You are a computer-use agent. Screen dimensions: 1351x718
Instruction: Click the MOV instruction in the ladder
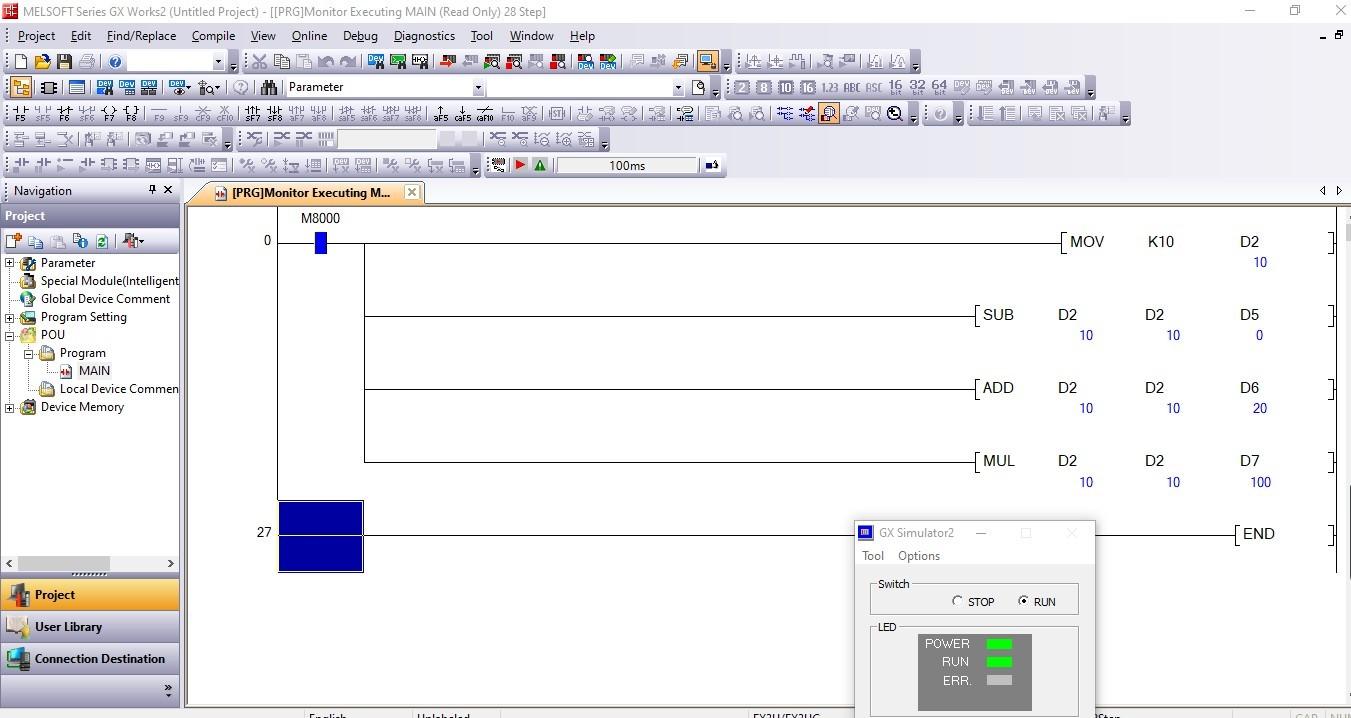[1087, 242]
